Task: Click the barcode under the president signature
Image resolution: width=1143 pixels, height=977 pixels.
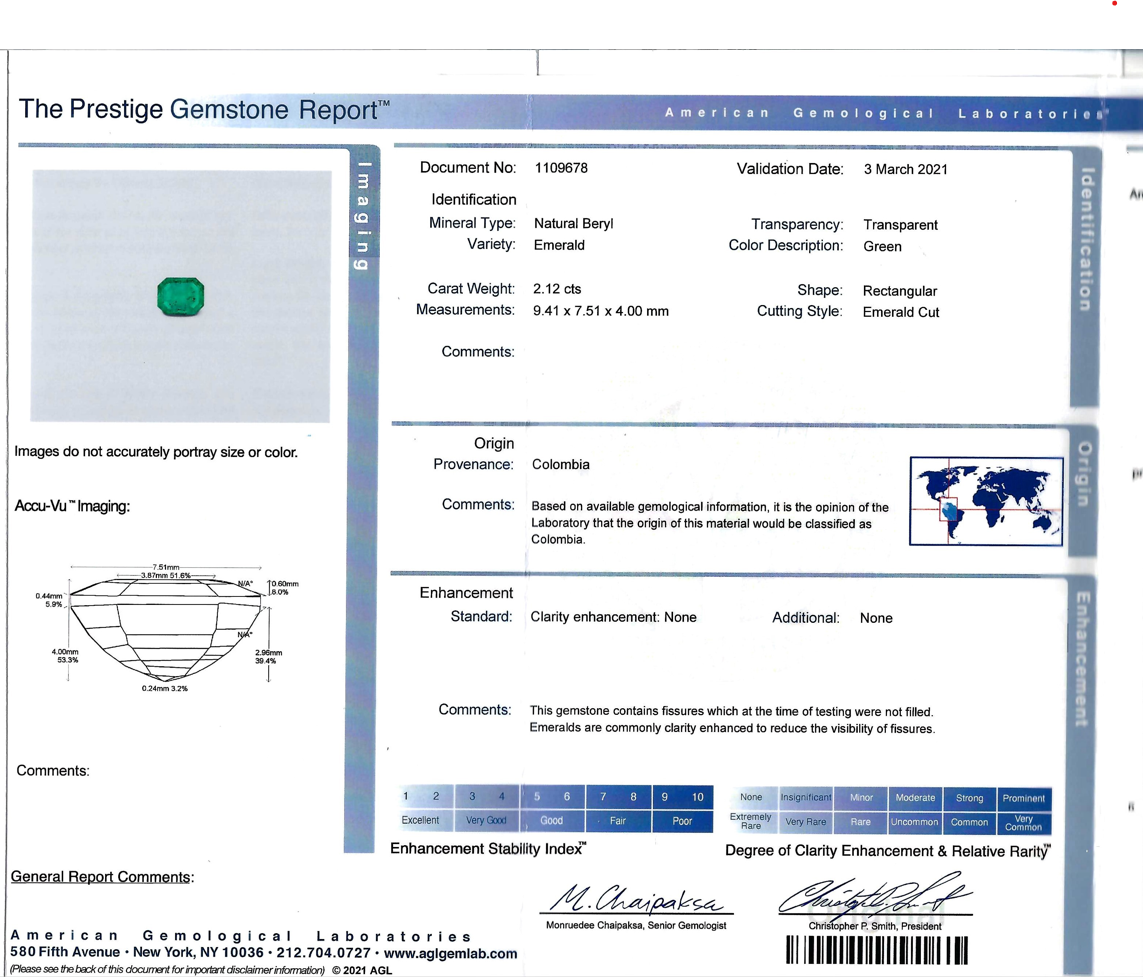Action: coord(876,950)
